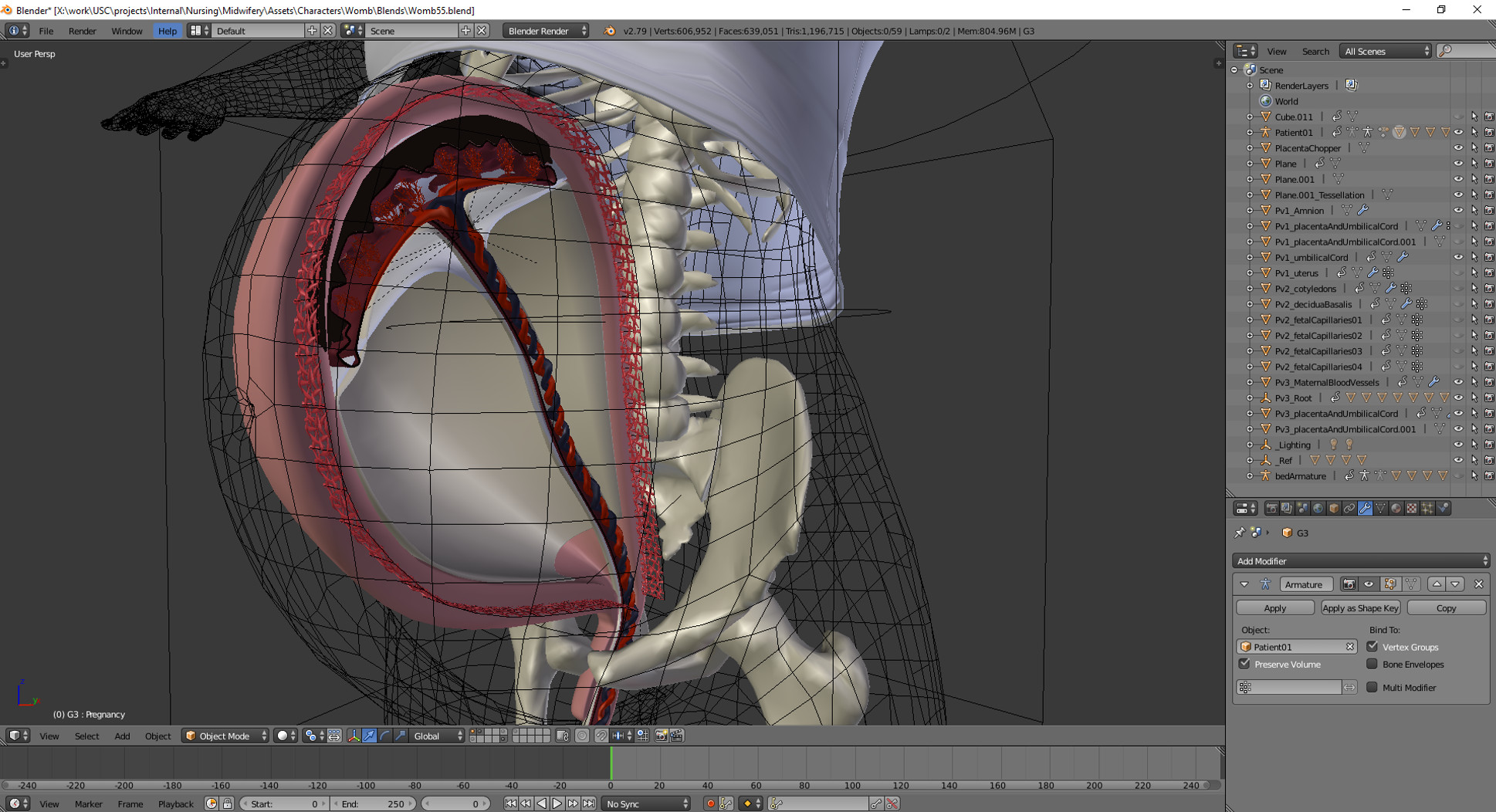Open the Playback menu in timeline
The width and height of the screenshot is (1496, 812).
coord(175,804)
